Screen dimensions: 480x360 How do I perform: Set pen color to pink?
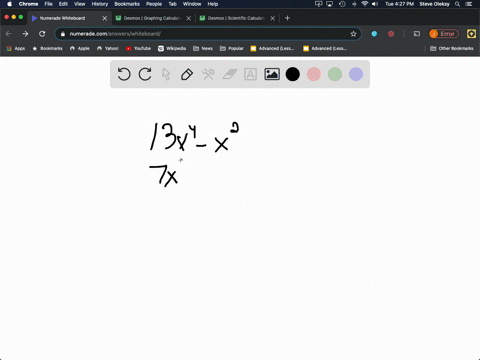[x=314, y=74]
